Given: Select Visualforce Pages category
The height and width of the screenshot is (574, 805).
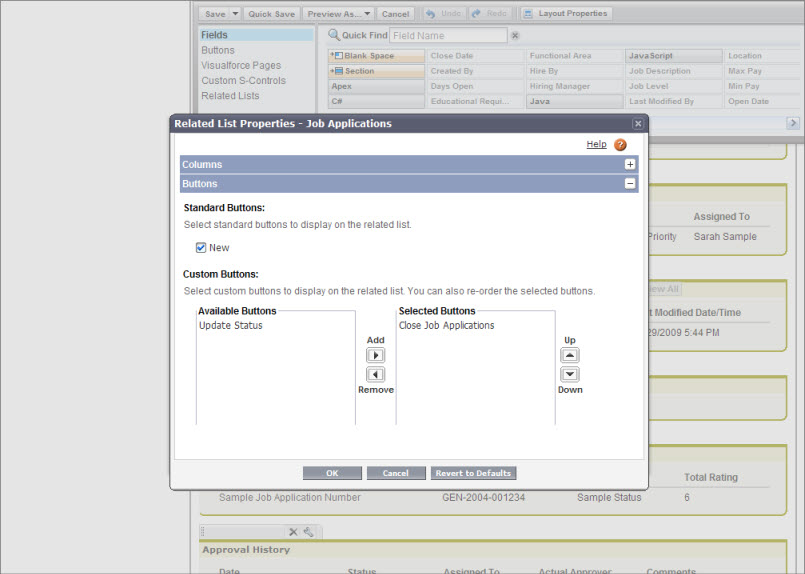Looking at the screenshot, I should (x=241, y=65).
